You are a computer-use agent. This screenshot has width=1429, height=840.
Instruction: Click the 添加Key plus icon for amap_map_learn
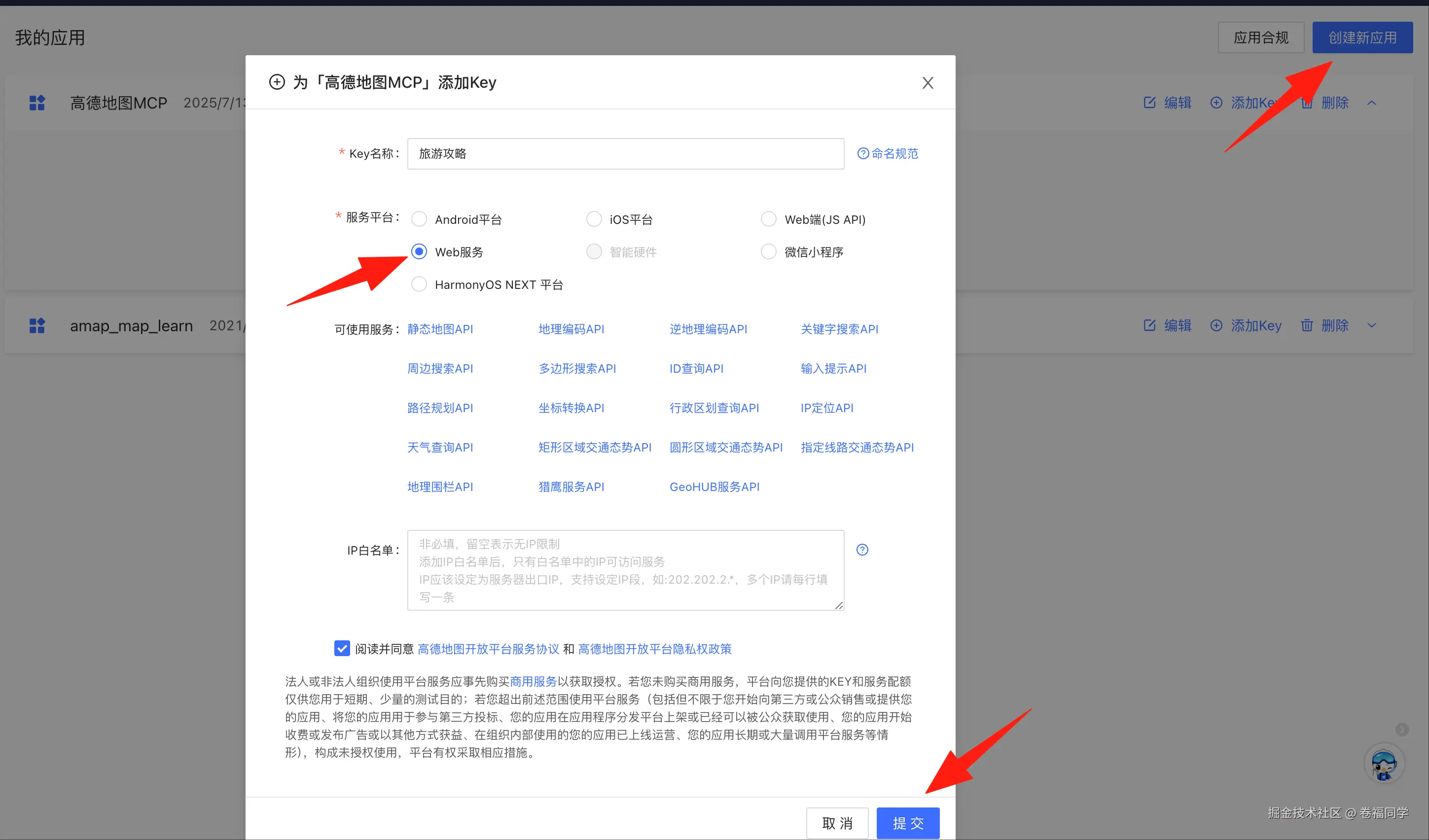click(x=1216, y=325)
